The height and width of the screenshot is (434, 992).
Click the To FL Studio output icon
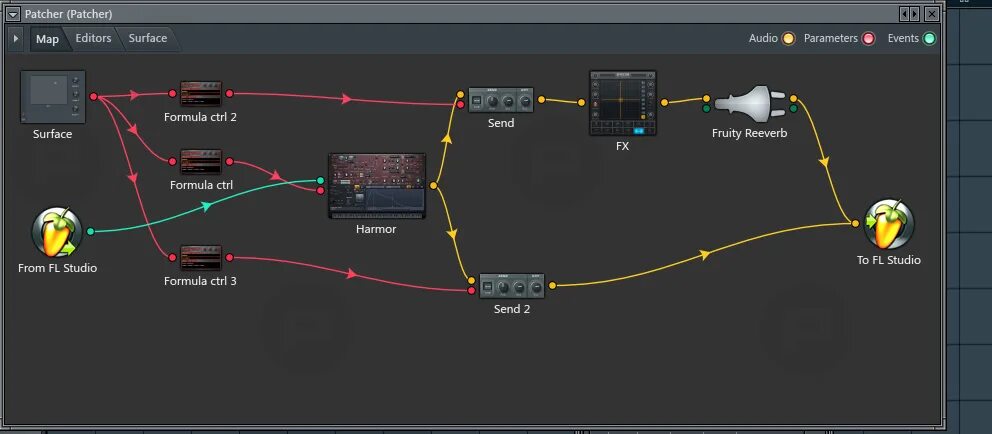pos(889,224)
